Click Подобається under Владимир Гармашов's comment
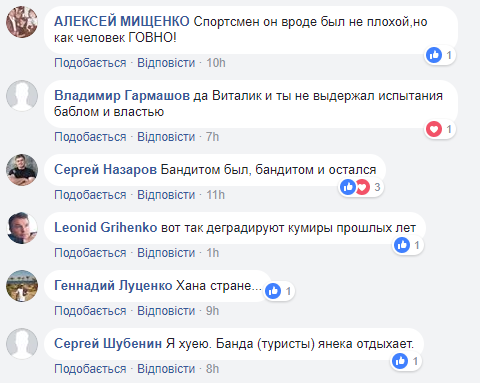 point(90,137)
